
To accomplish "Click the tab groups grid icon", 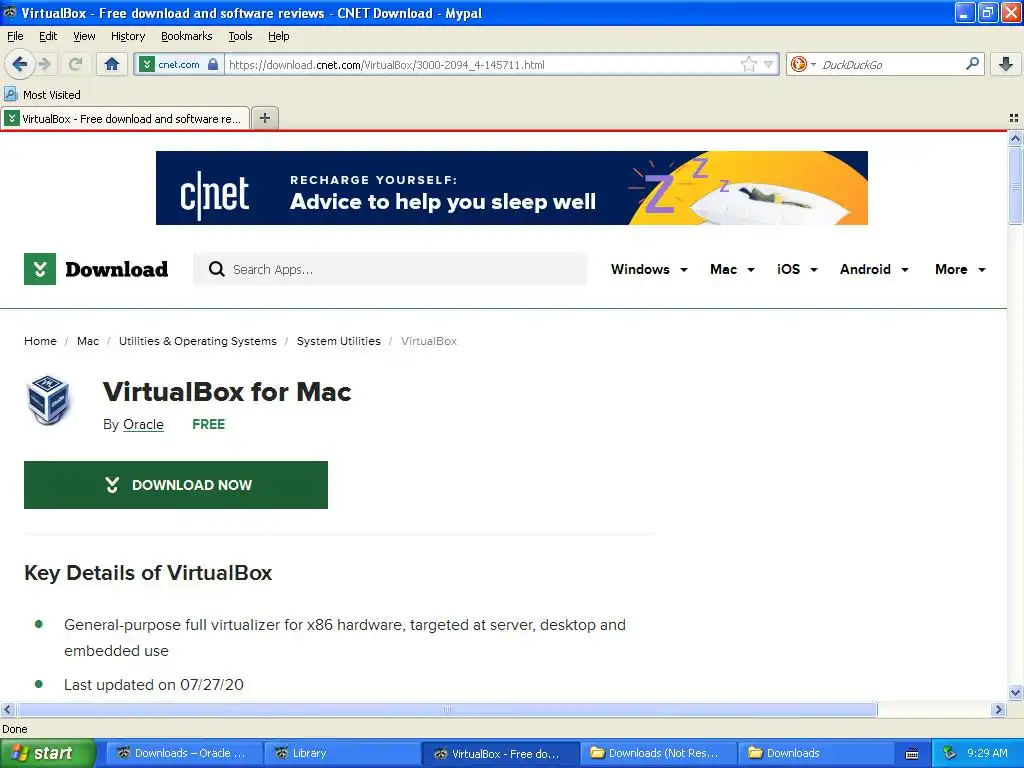I will click(1014, 118).
